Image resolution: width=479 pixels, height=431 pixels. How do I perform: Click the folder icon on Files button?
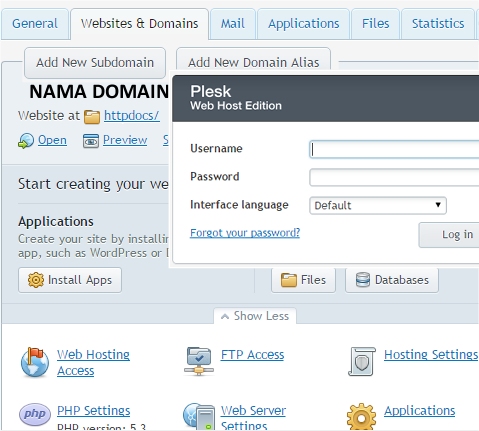(289, 280)
